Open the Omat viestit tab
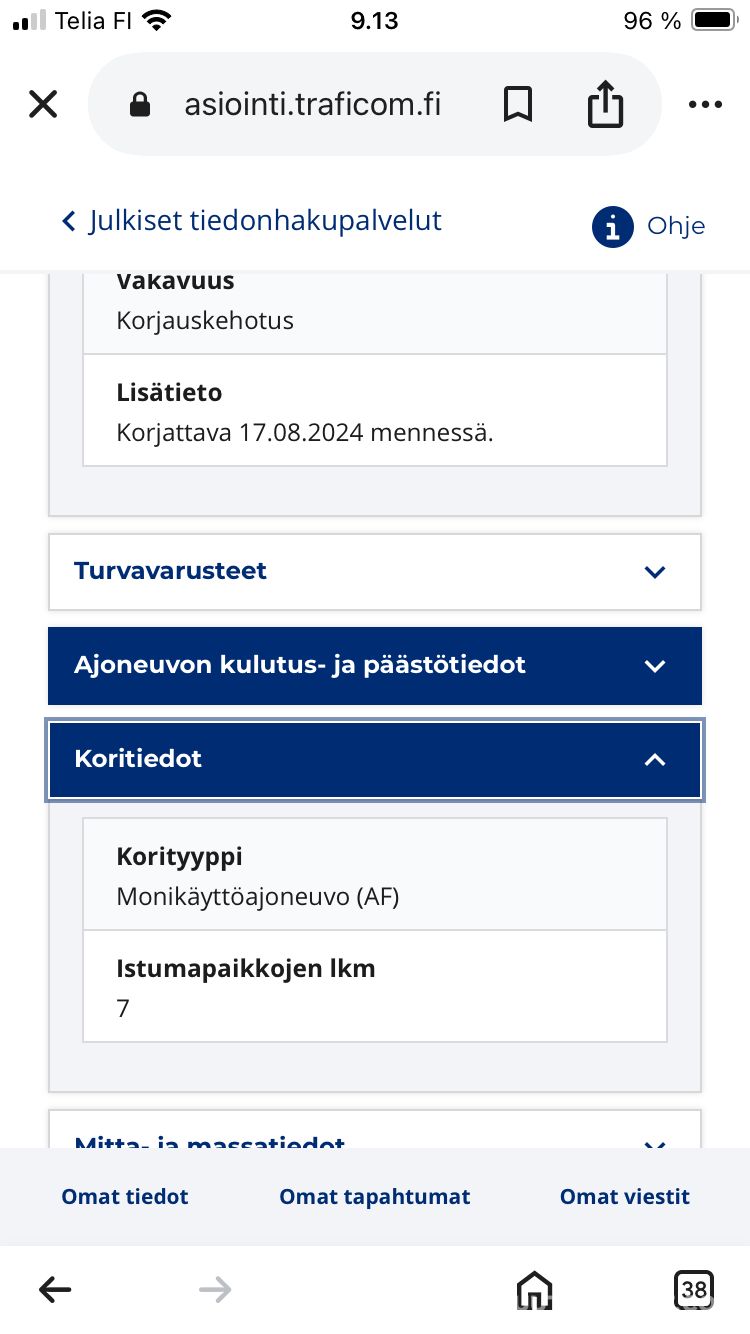 625,1197
